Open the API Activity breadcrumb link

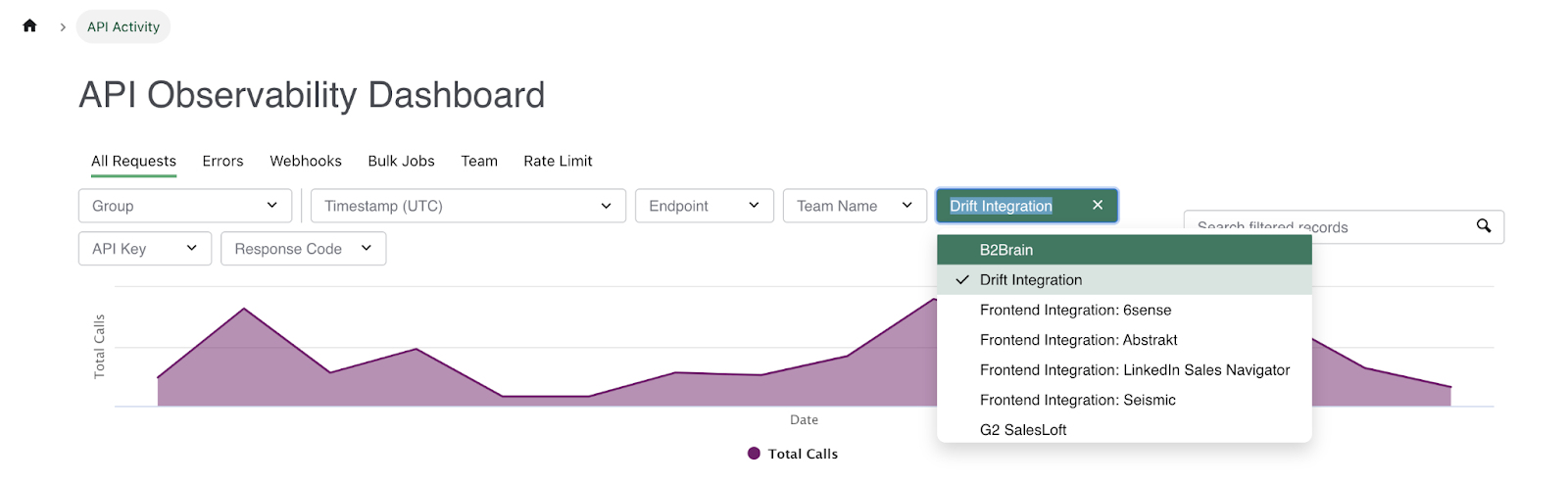pos(123,26)
